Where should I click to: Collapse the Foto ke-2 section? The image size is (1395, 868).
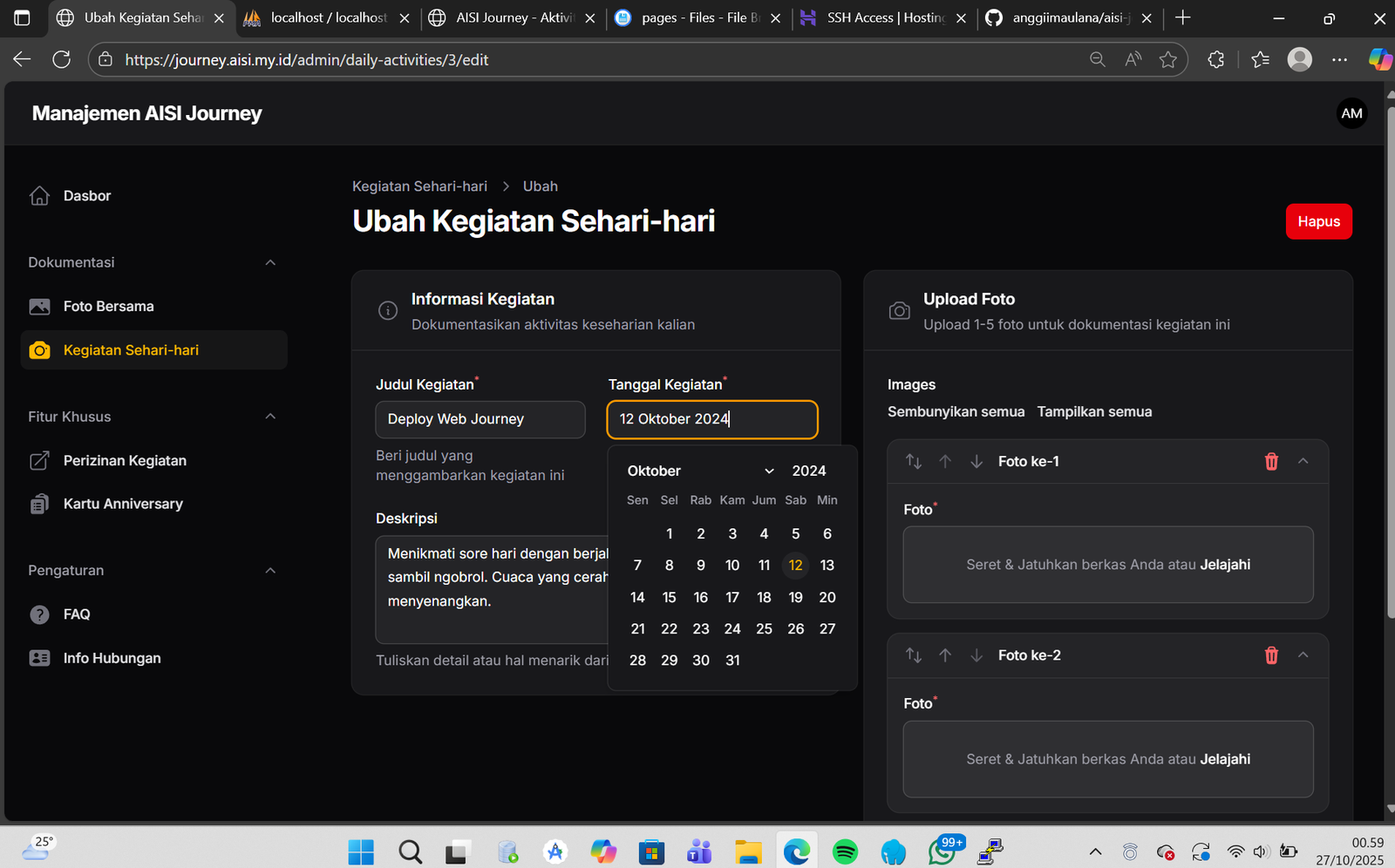1303,655
